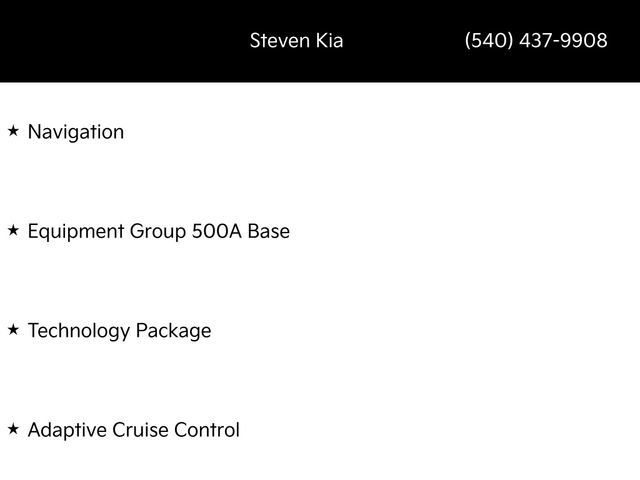Click the star next to Equipment Group 500A Base
The width and height of the screenshot is (640, 480).
coord(13,230)
